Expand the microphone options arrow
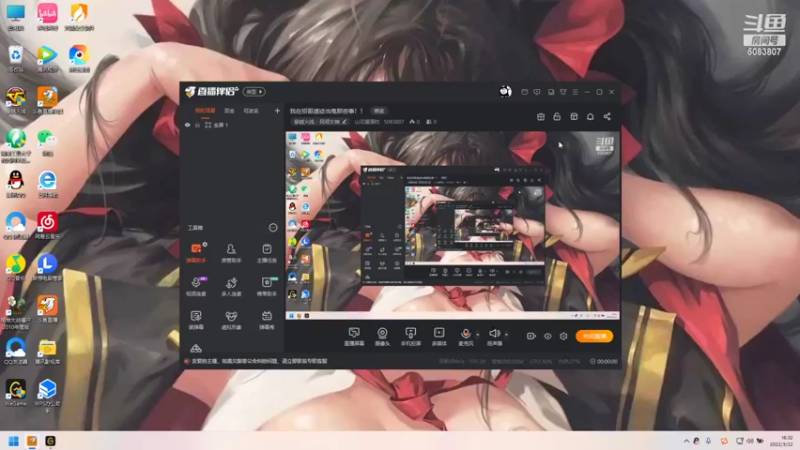Screen dimensions: 800x450 (x=478, y=335)
